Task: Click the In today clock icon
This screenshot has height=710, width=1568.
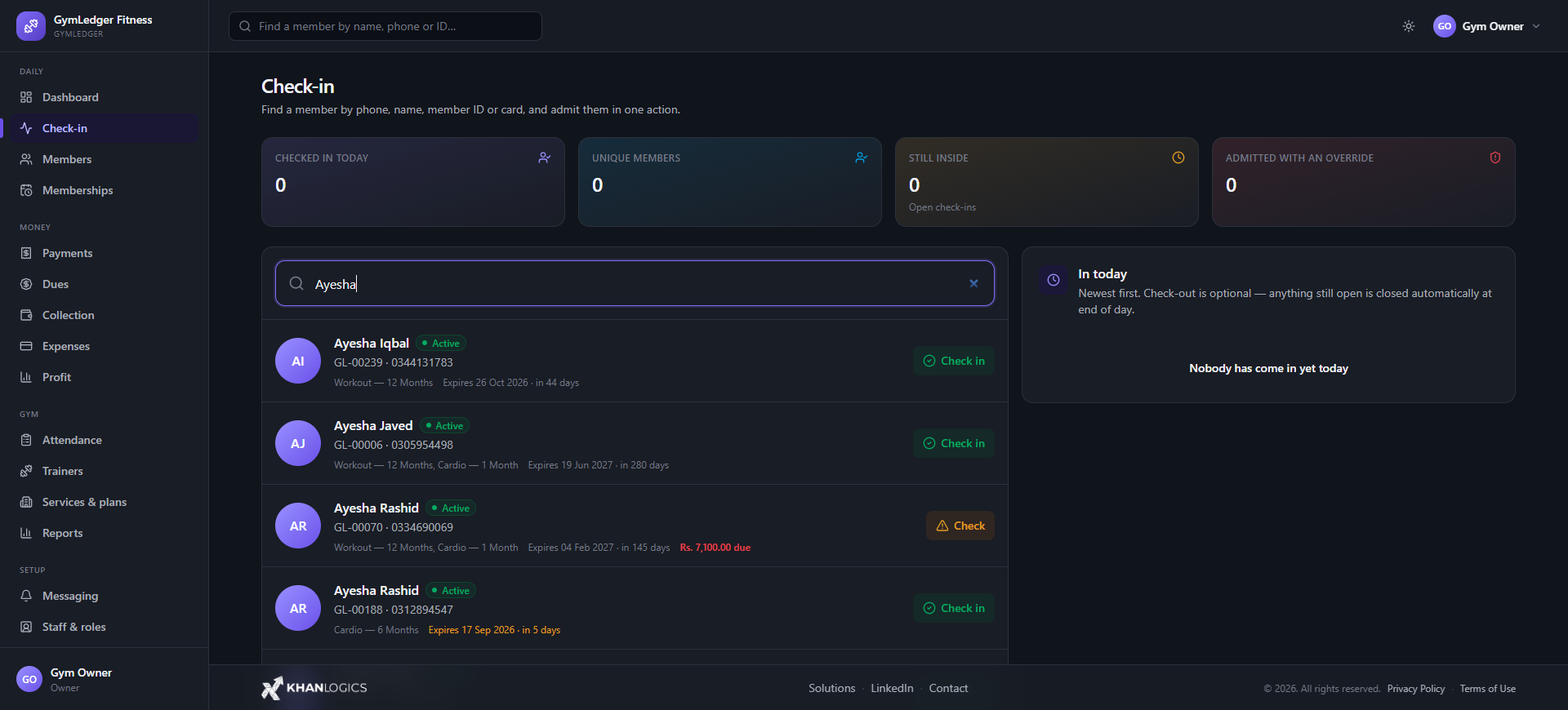Action: pyautogui.click(x=1053, y=280)
